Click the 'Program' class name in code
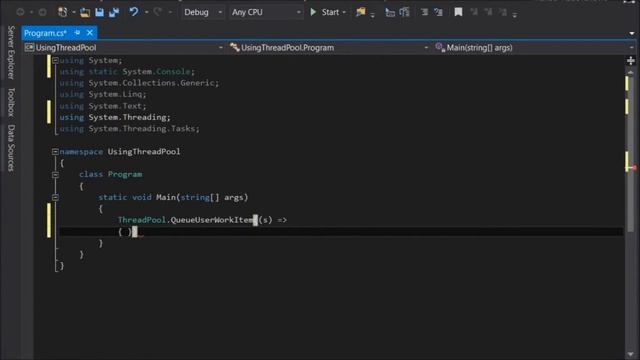The width and height of the screenshot is (640, 360). [125, 174]
